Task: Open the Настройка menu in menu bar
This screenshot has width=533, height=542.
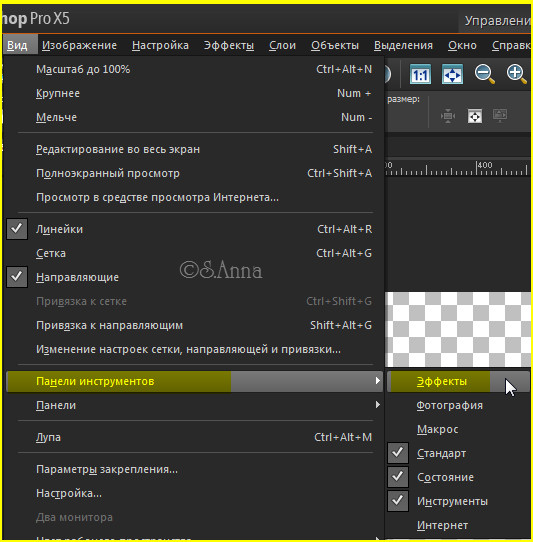Action: [x=160, y=45]
